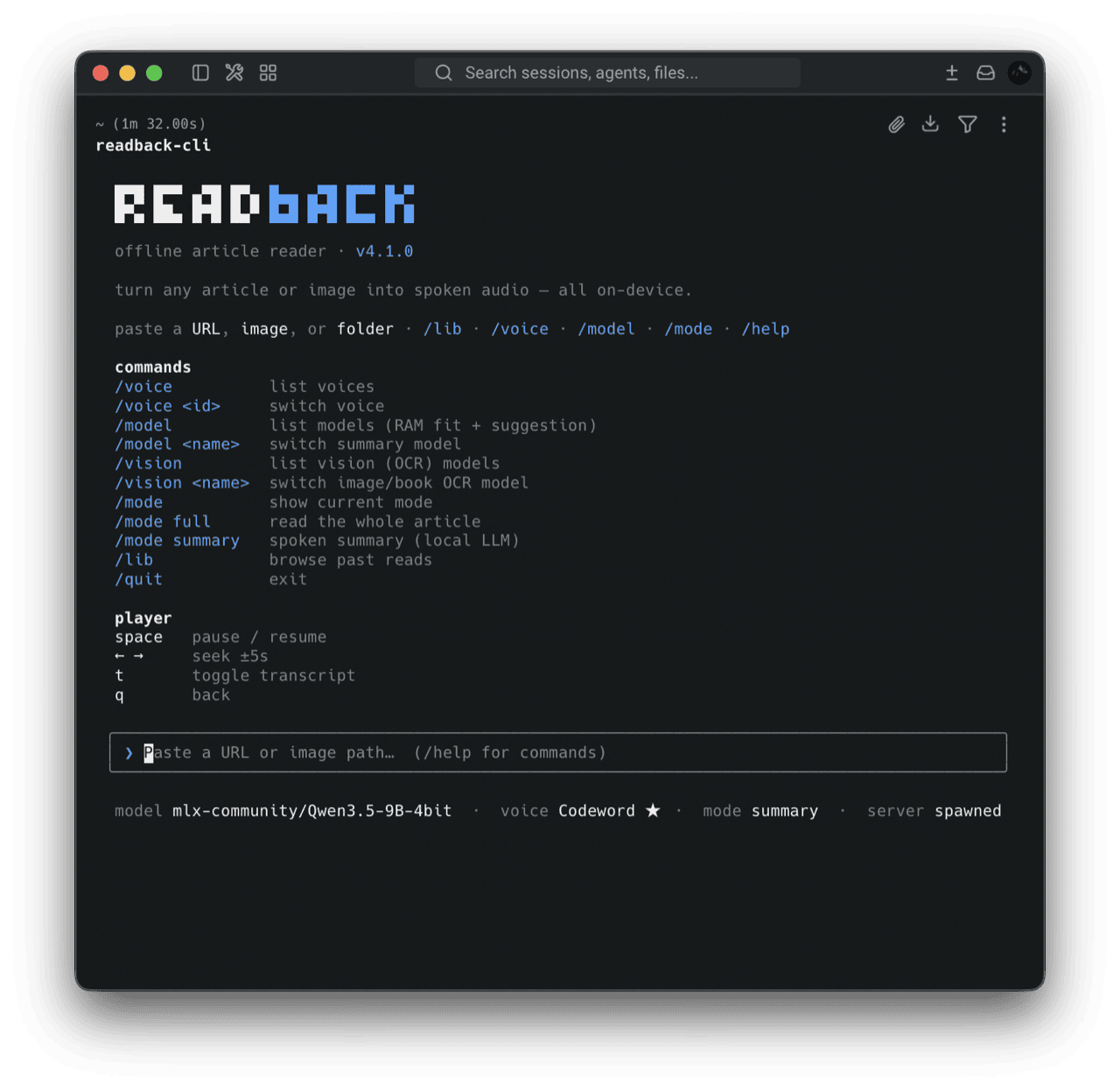
Task: Click 'spoken summary (local LLM)' description
Action: [x=395, y=541]
